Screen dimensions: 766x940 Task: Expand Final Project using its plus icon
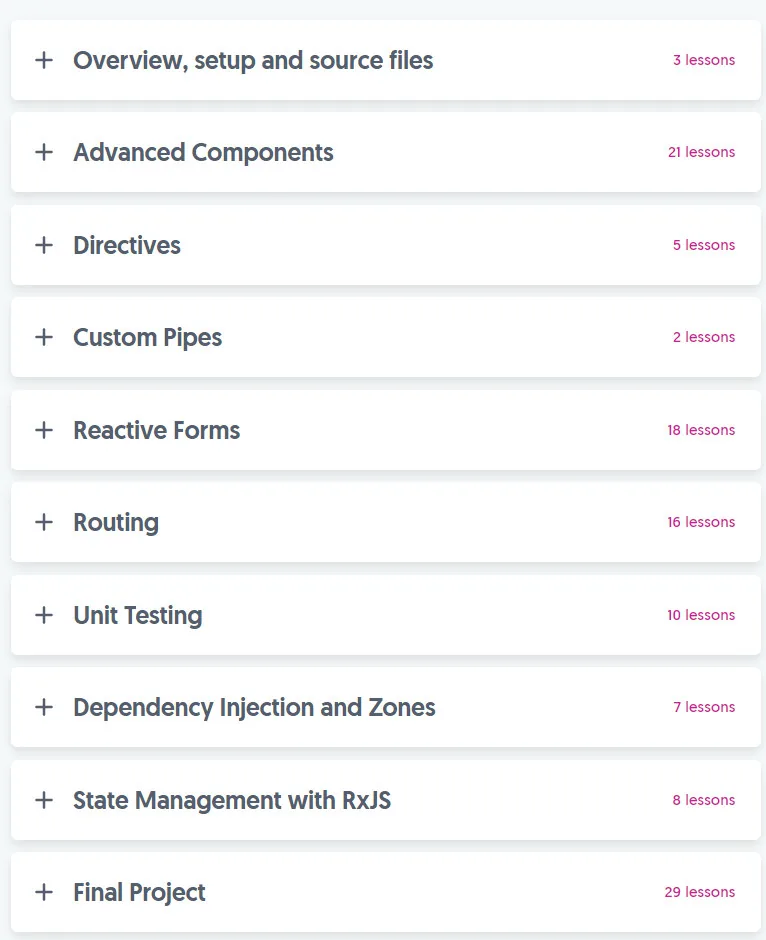pos(44,892)
